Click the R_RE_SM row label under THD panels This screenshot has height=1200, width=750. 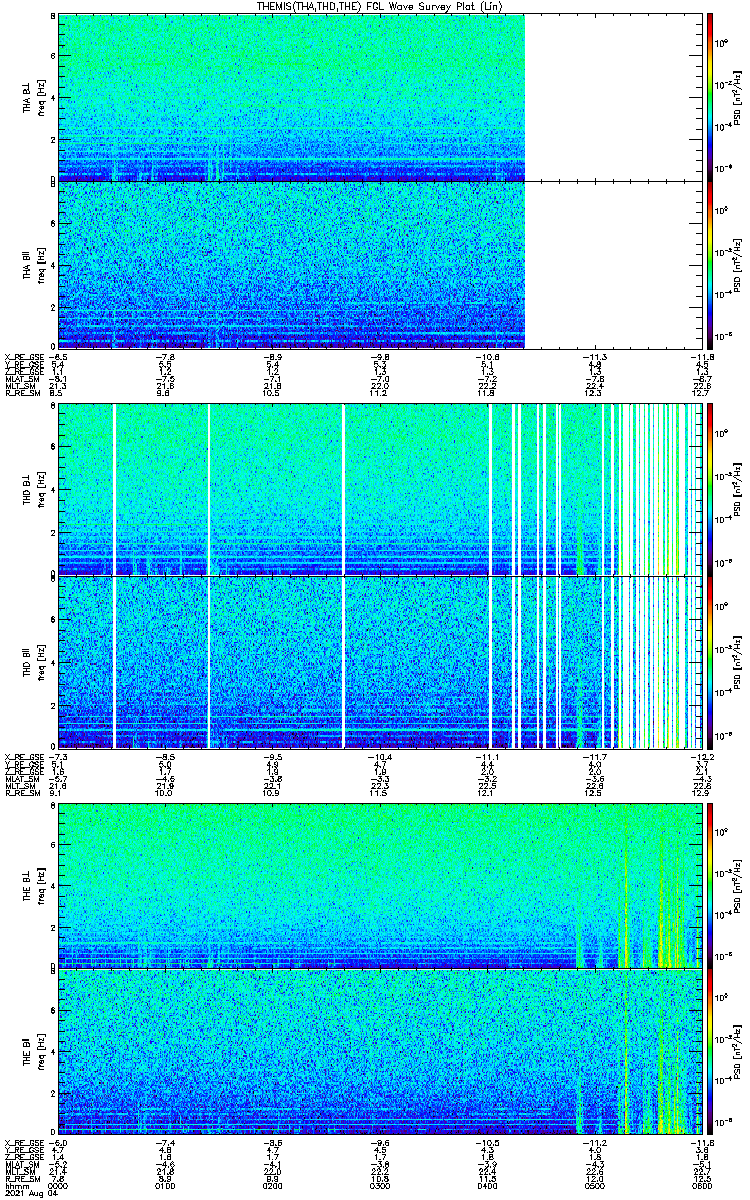point(21,793)
